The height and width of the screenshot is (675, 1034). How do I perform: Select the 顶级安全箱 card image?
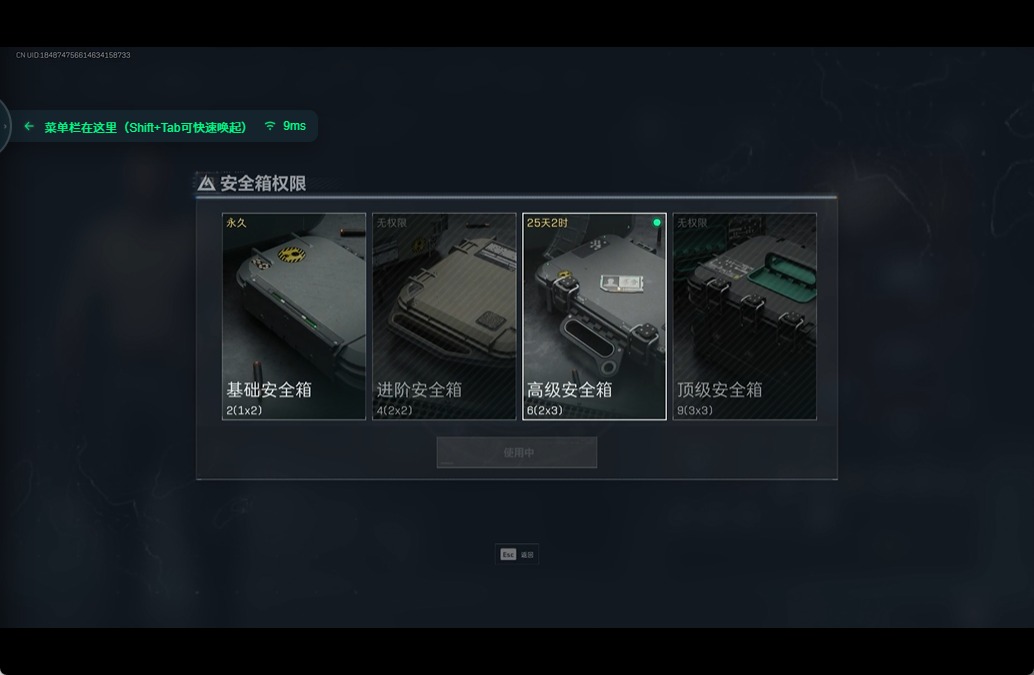[745, 316]
